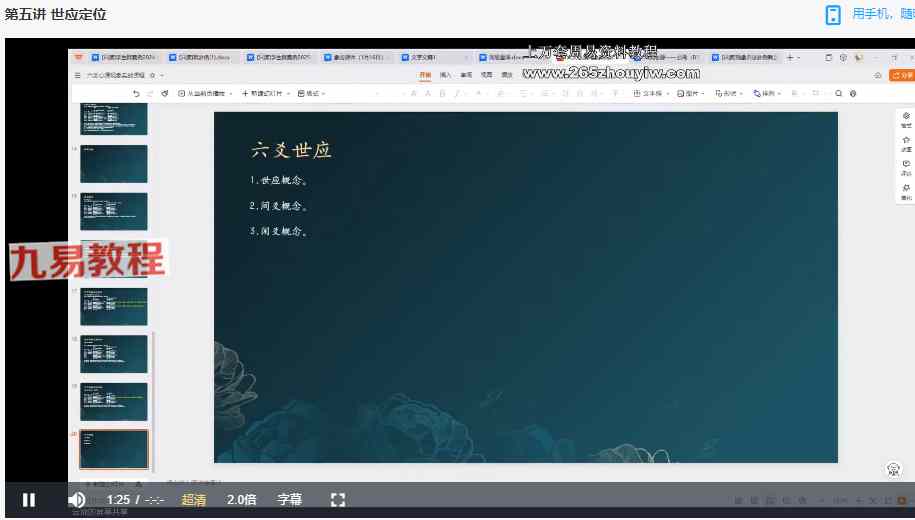
Task: Click the assistant robot icon near slide corner
Action: coord(895,469)
